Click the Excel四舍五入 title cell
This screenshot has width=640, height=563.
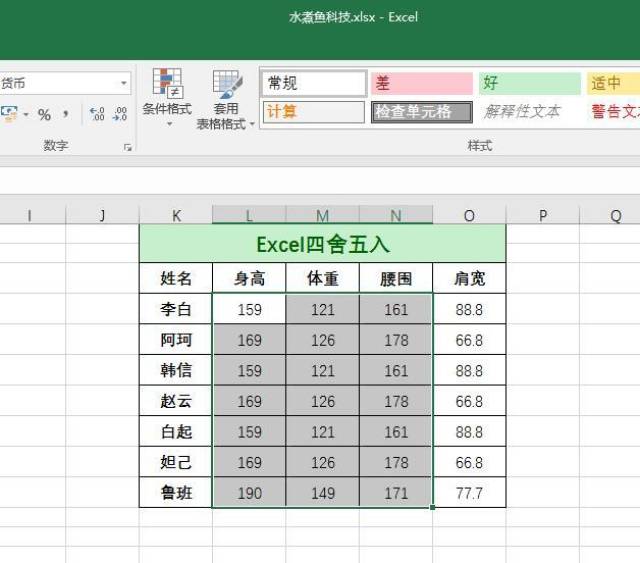click(x=322, y=244)
